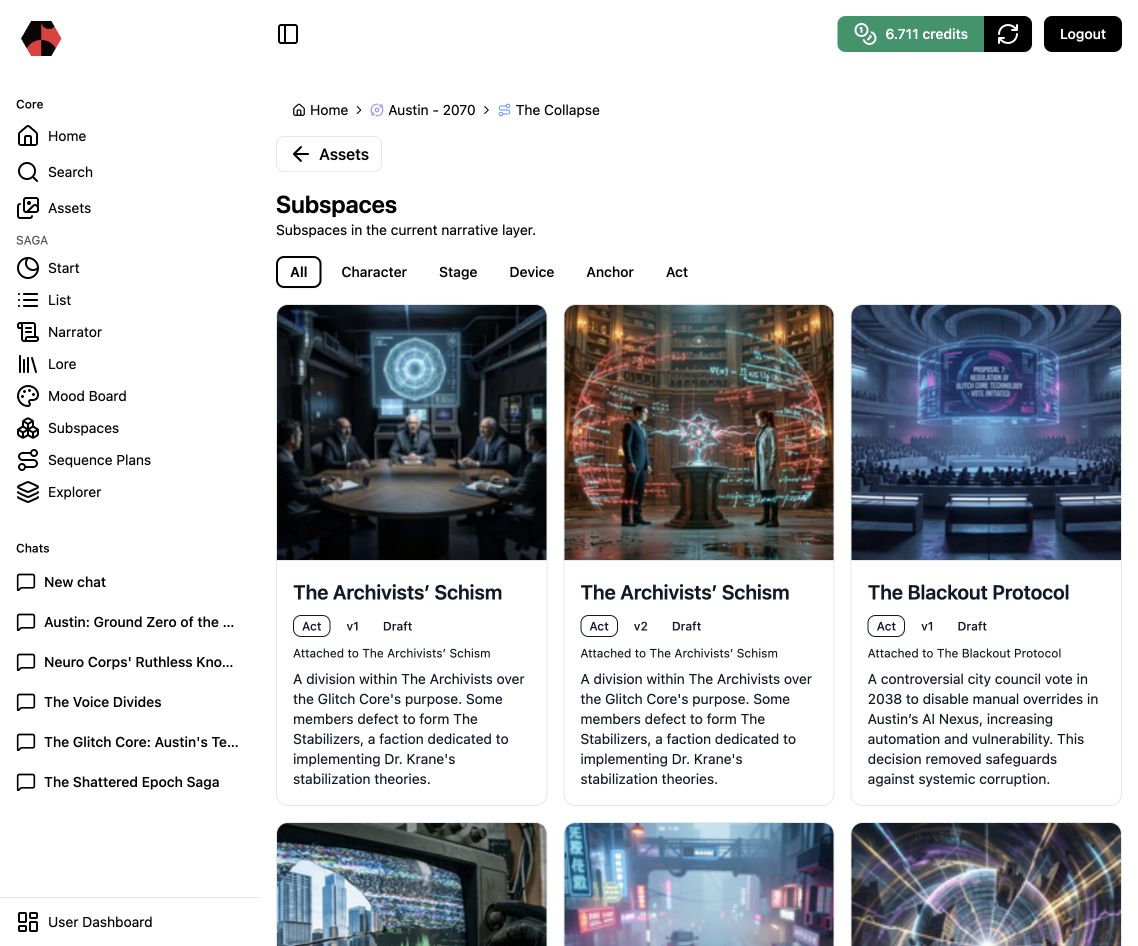Click 'Attached to The Blackout Protocol' text

pyautogui.click(x=964, y=653)
